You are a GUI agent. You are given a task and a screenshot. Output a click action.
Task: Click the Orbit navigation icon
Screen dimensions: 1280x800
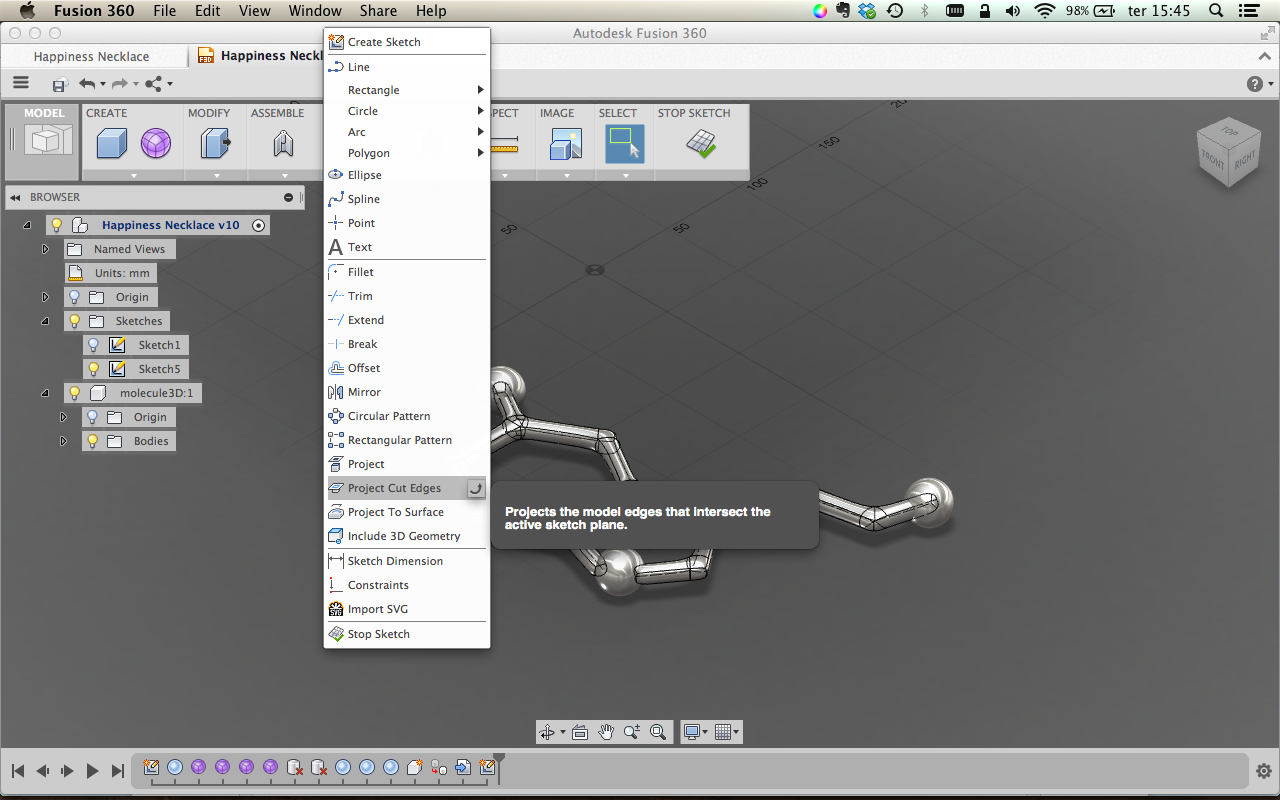(x=546, y=732)
